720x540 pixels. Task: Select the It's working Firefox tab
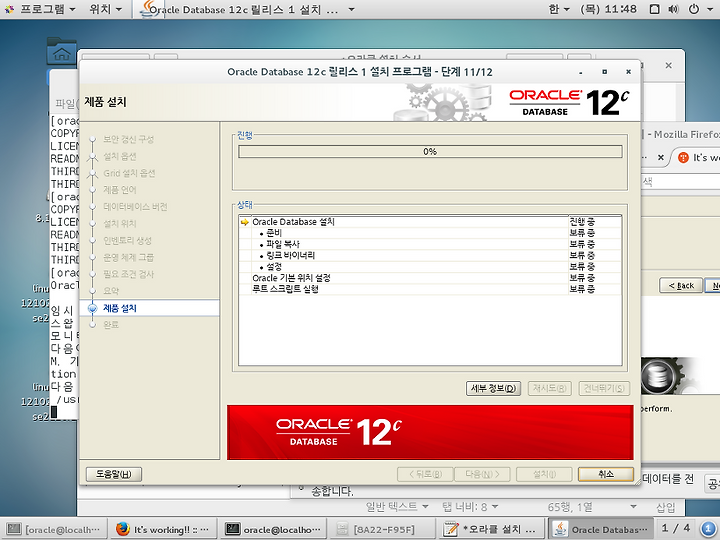tap(696, 158)
